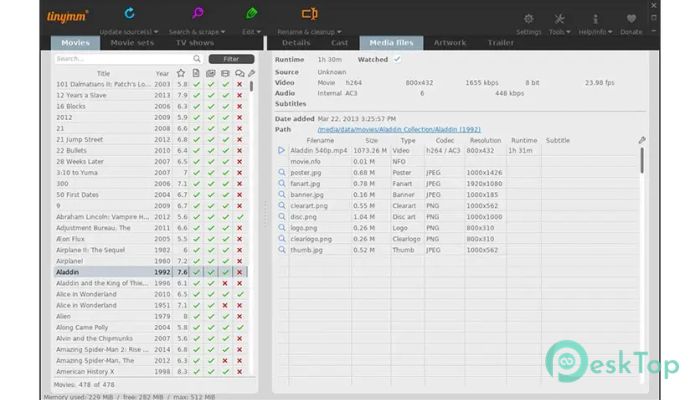Open the Artwork tab
Image resolution: width=700 pixels, height=400 pixels.
pos(450,43)
